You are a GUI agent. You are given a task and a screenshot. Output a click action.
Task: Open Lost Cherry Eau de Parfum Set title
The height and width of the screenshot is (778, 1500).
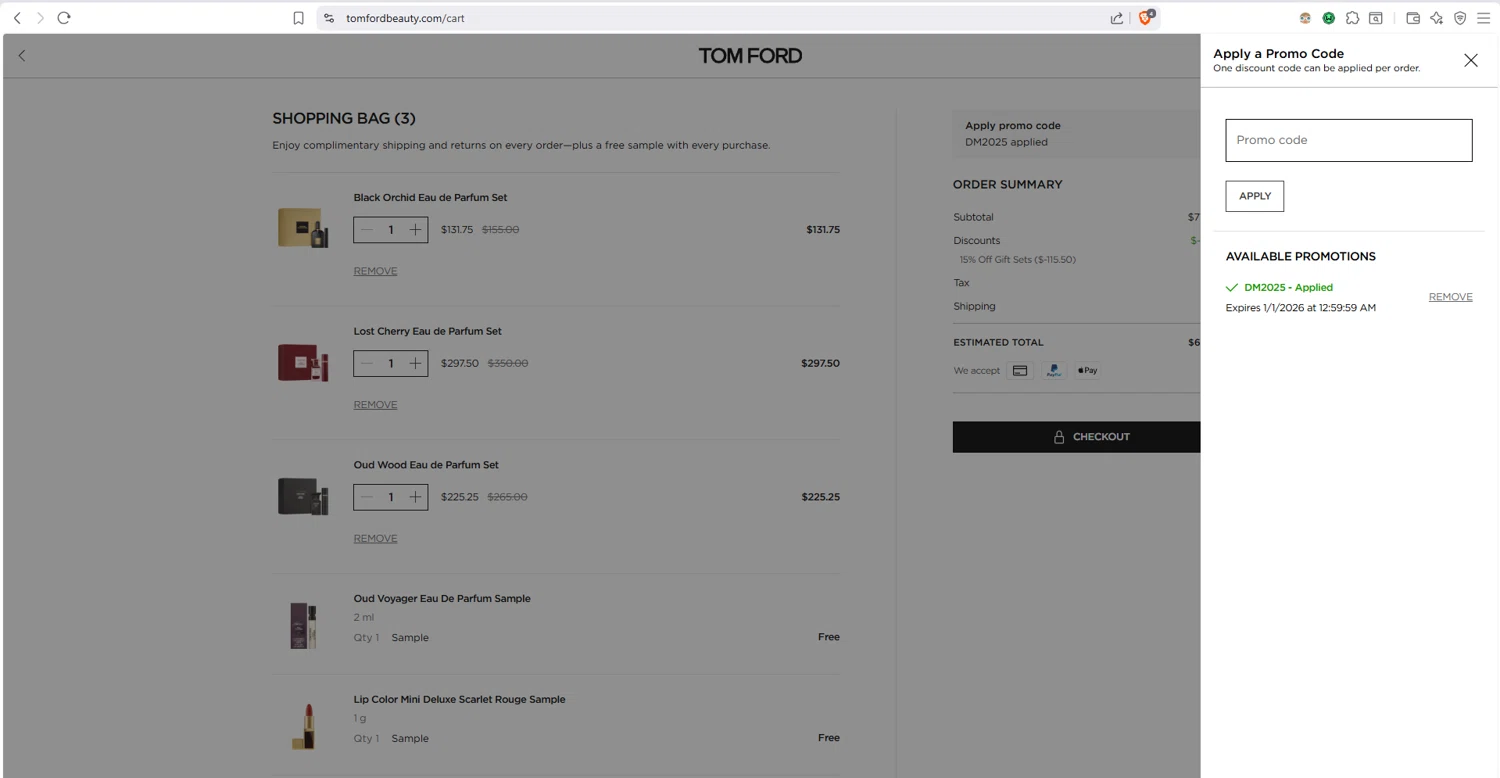point(427,331)
